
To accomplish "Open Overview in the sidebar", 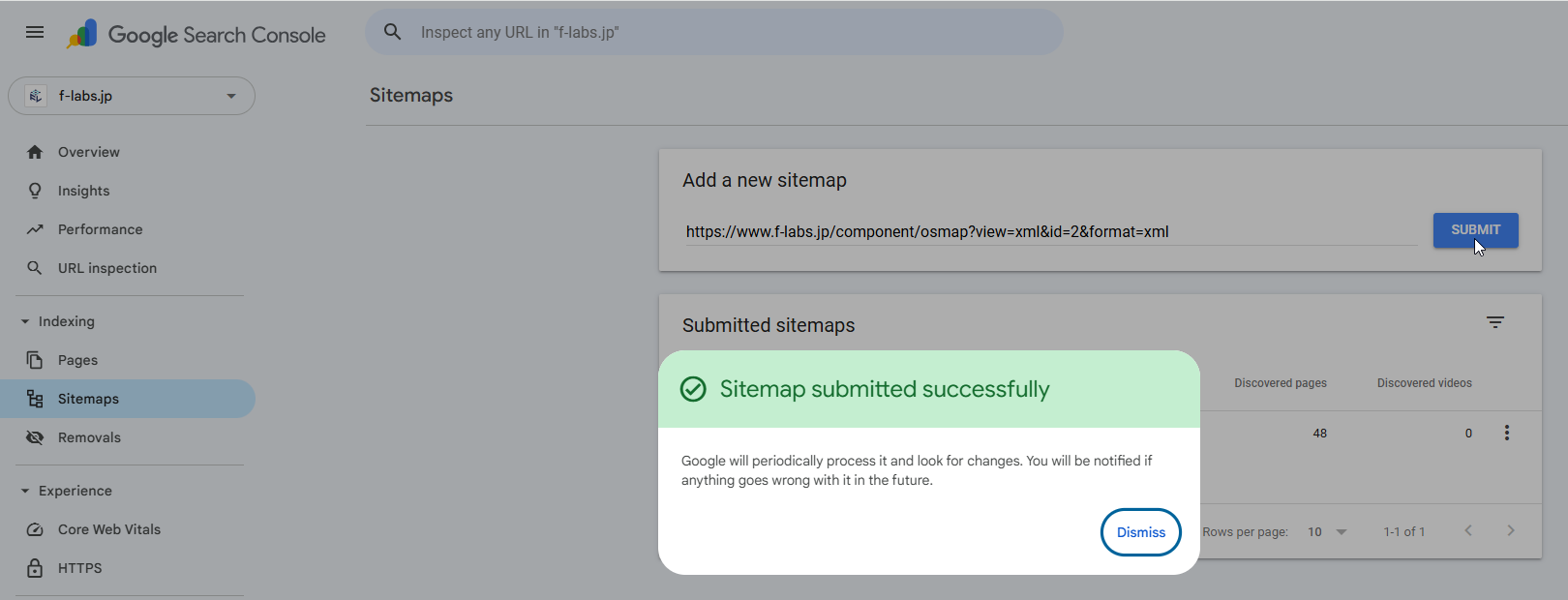I will (88, 152).
